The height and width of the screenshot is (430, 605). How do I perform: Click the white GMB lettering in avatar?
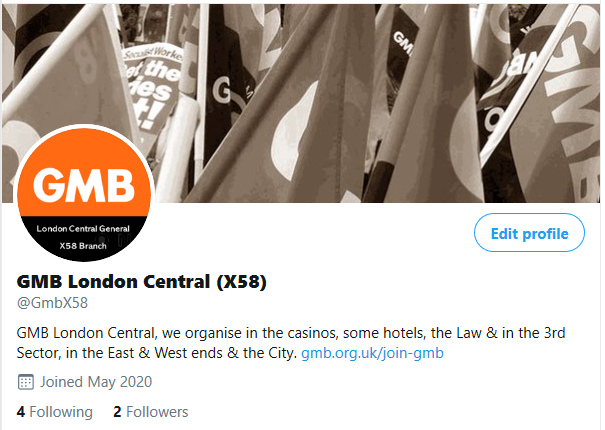(84, 185)
